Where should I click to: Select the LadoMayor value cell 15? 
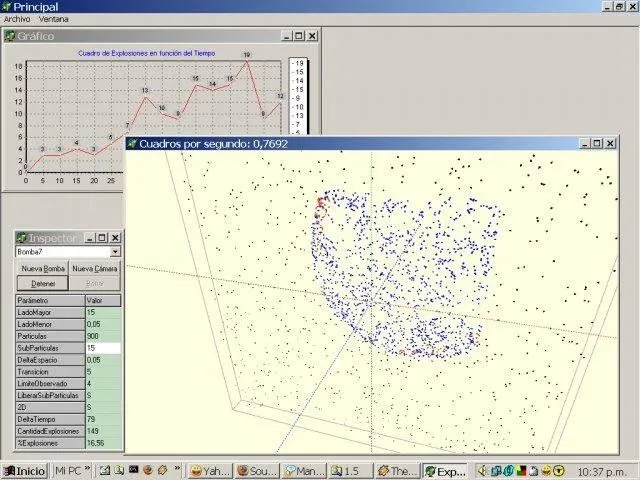(103, 312)
